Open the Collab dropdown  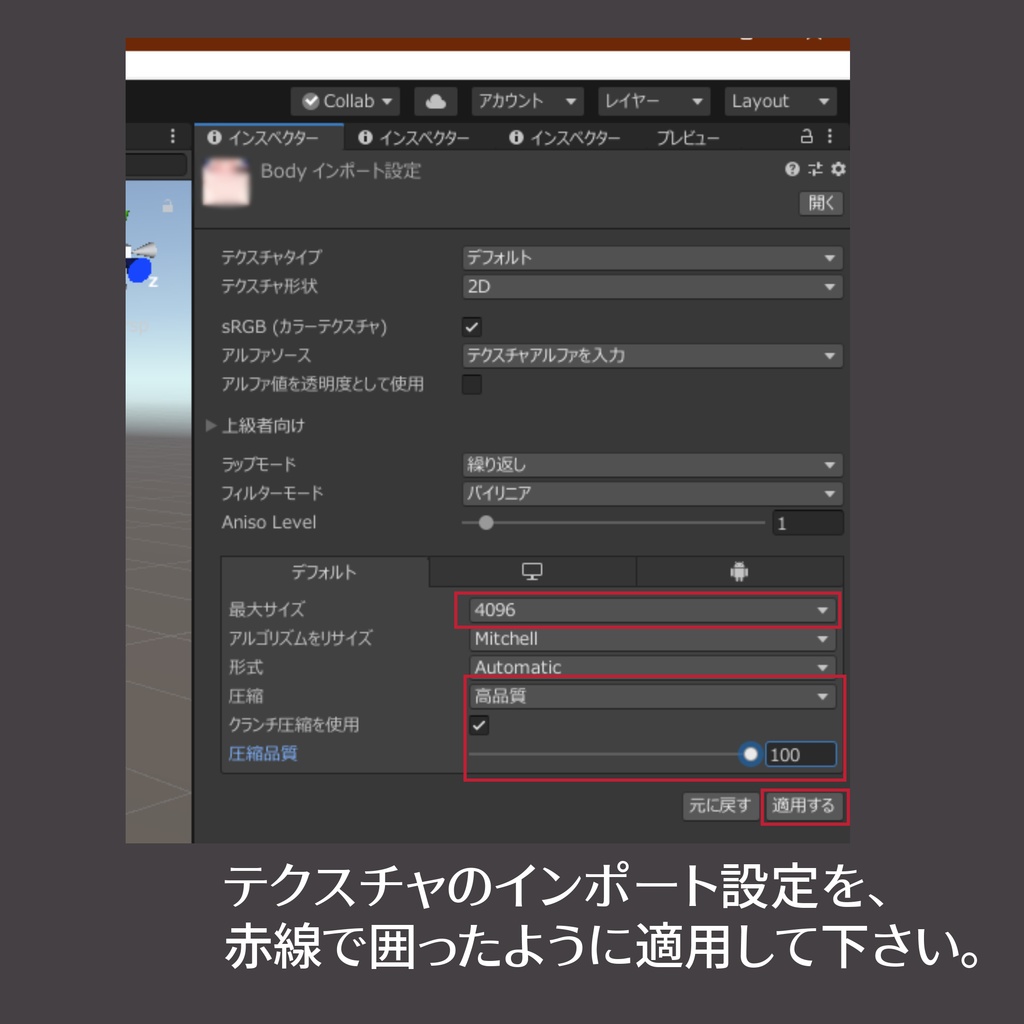(345, 101)
